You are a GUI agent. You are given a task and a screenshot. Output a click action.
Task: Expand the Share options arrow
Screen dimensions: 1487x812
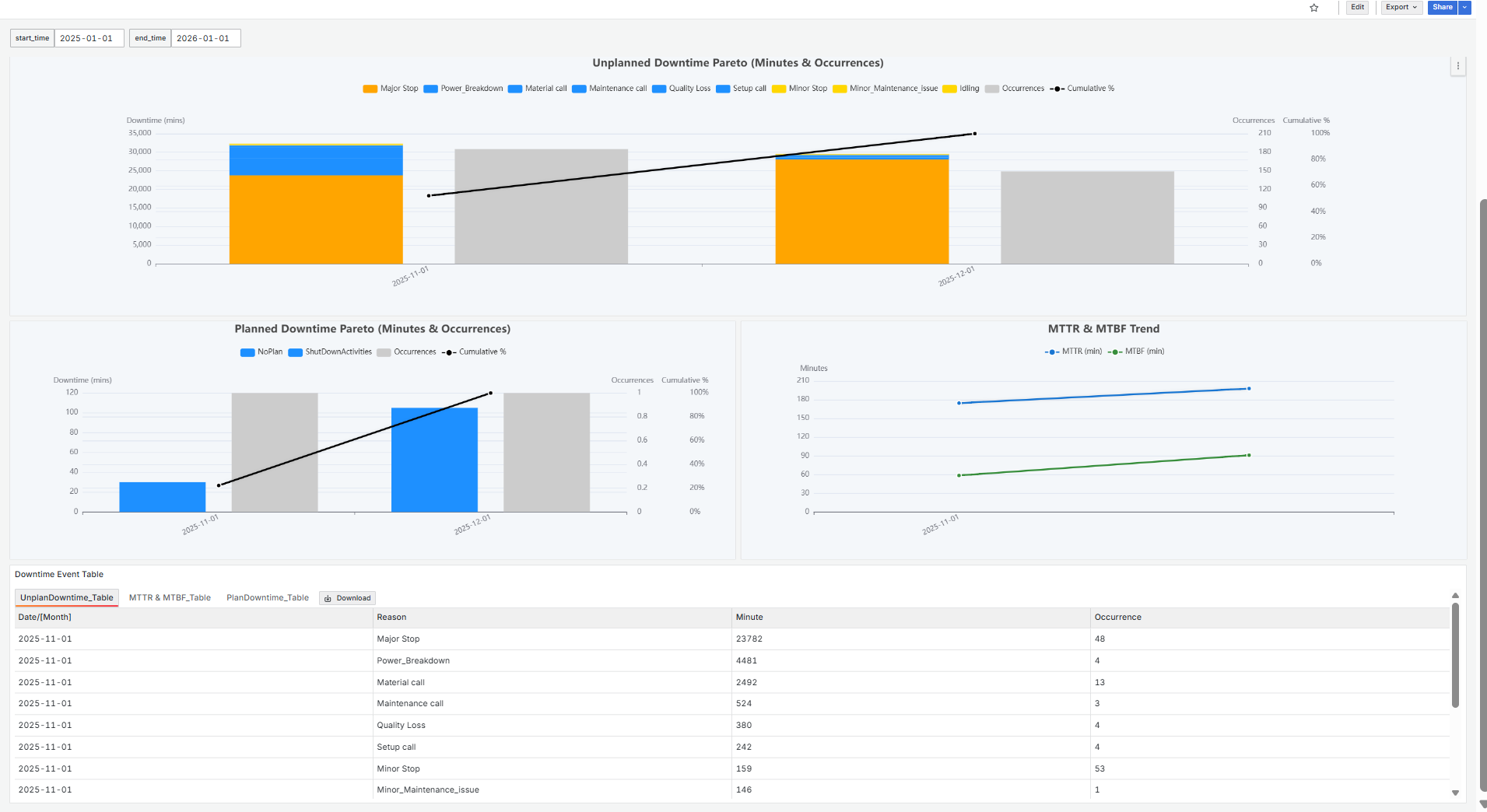(1464, 7)
